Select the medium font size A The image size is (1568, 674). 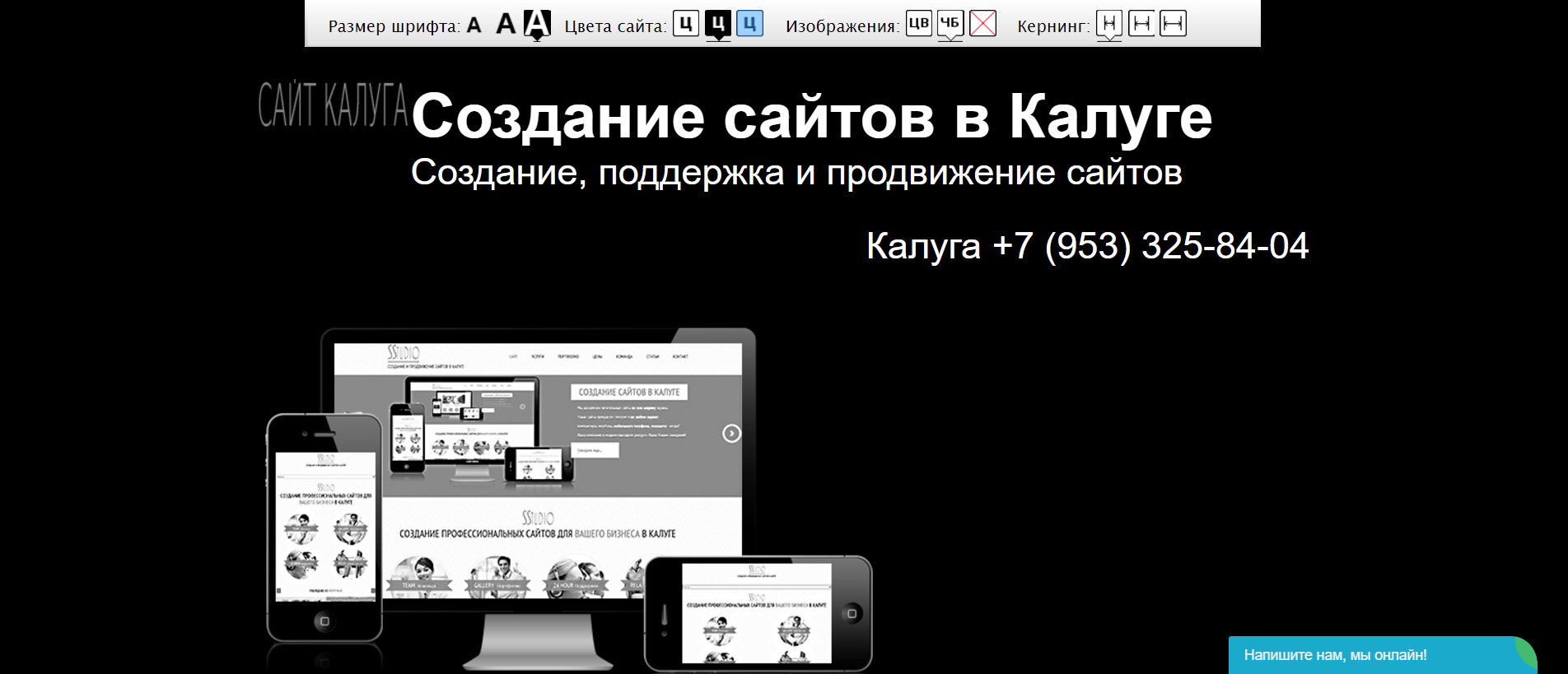point(506,25)
